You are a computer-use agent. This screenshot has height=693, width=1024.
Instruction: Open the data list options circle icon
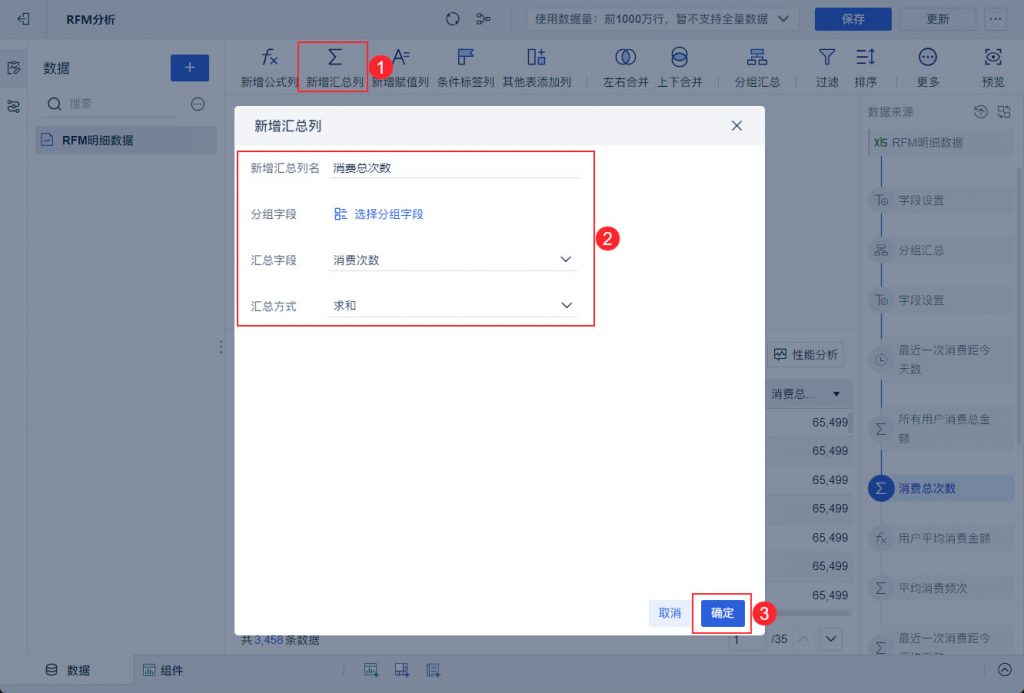(198, 104)
